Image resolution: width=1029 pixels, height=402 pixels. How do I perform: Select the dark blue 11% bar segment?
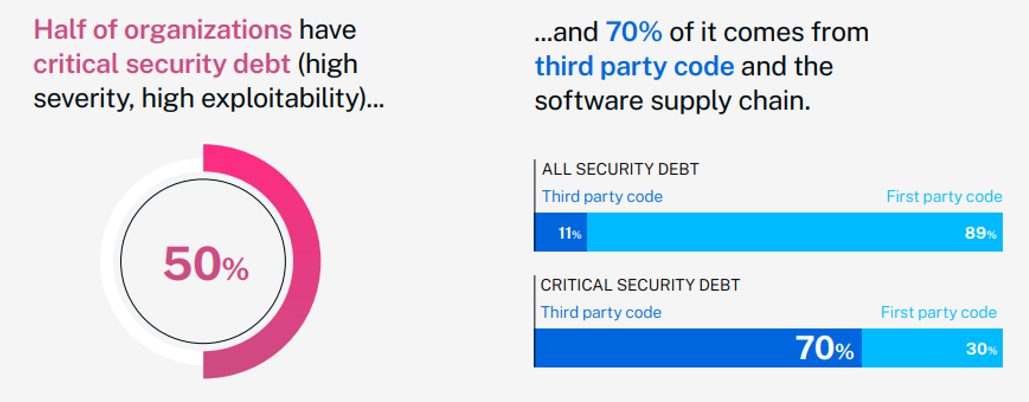coord(561,232)
